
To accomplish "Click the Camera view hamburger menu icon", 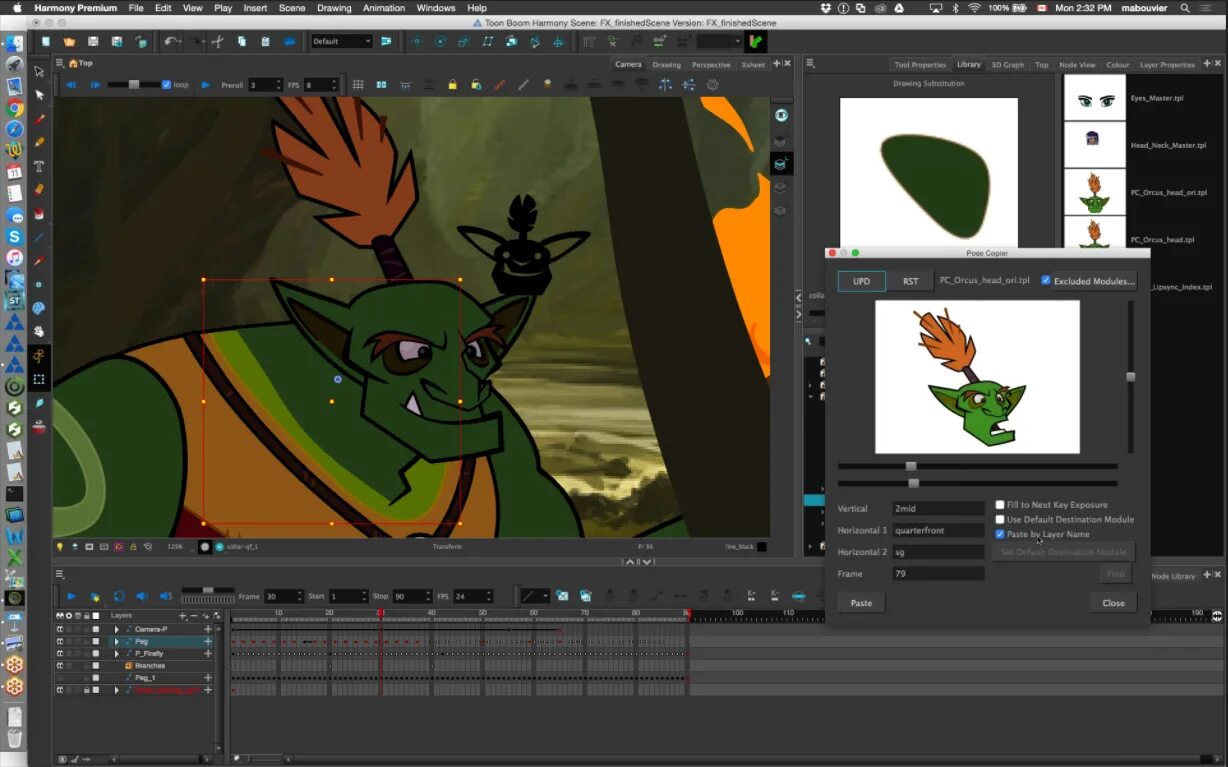I will 61,63.
